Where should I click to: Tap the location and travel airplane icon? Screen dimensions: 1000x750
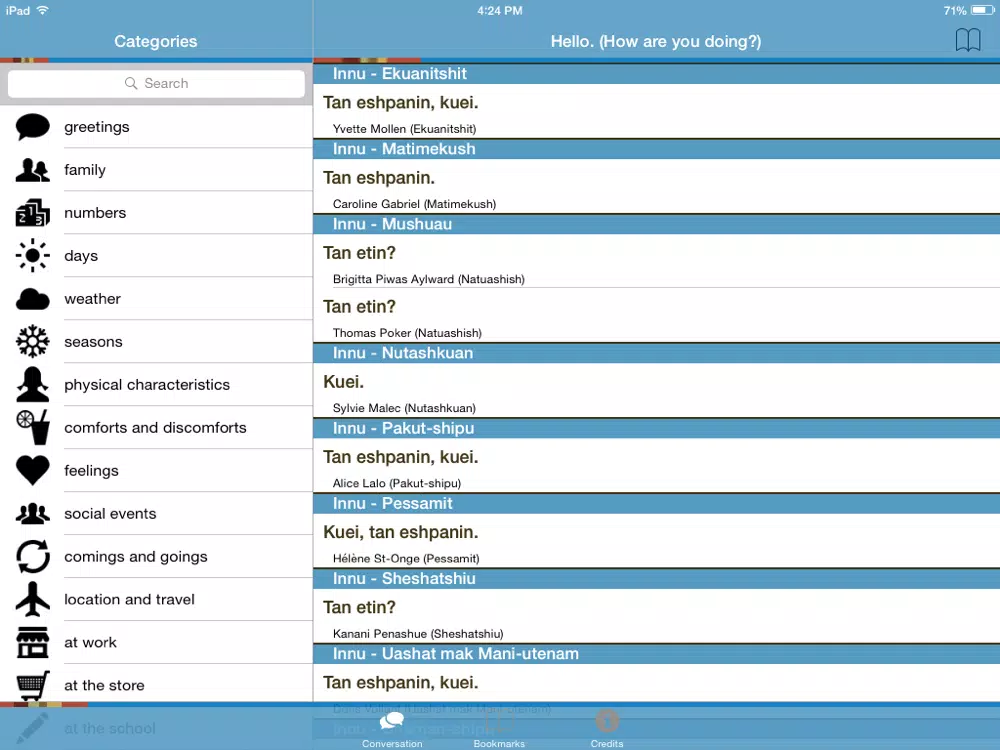[x=33, y=599]
